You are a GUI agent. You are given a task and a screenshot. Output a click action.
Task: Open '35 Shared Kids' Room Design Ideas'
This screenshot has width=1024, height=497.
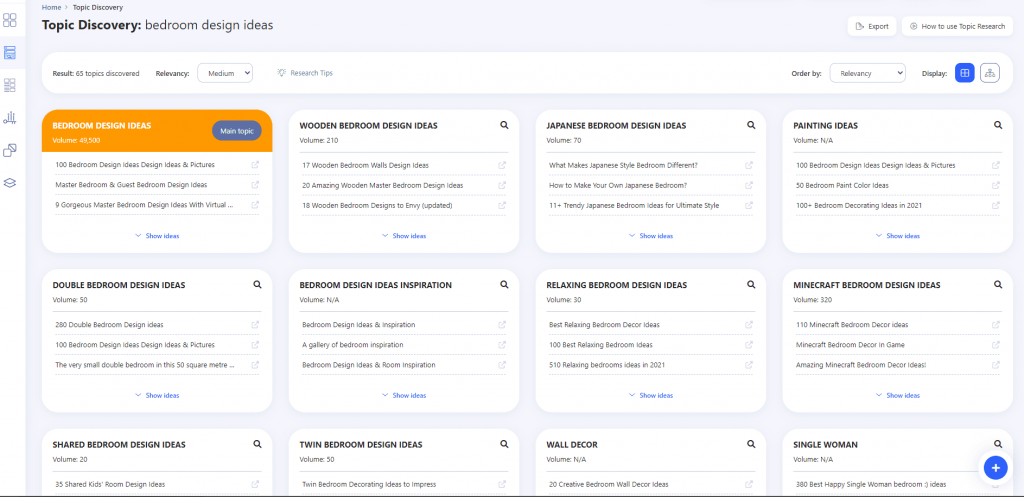point(110,484)
